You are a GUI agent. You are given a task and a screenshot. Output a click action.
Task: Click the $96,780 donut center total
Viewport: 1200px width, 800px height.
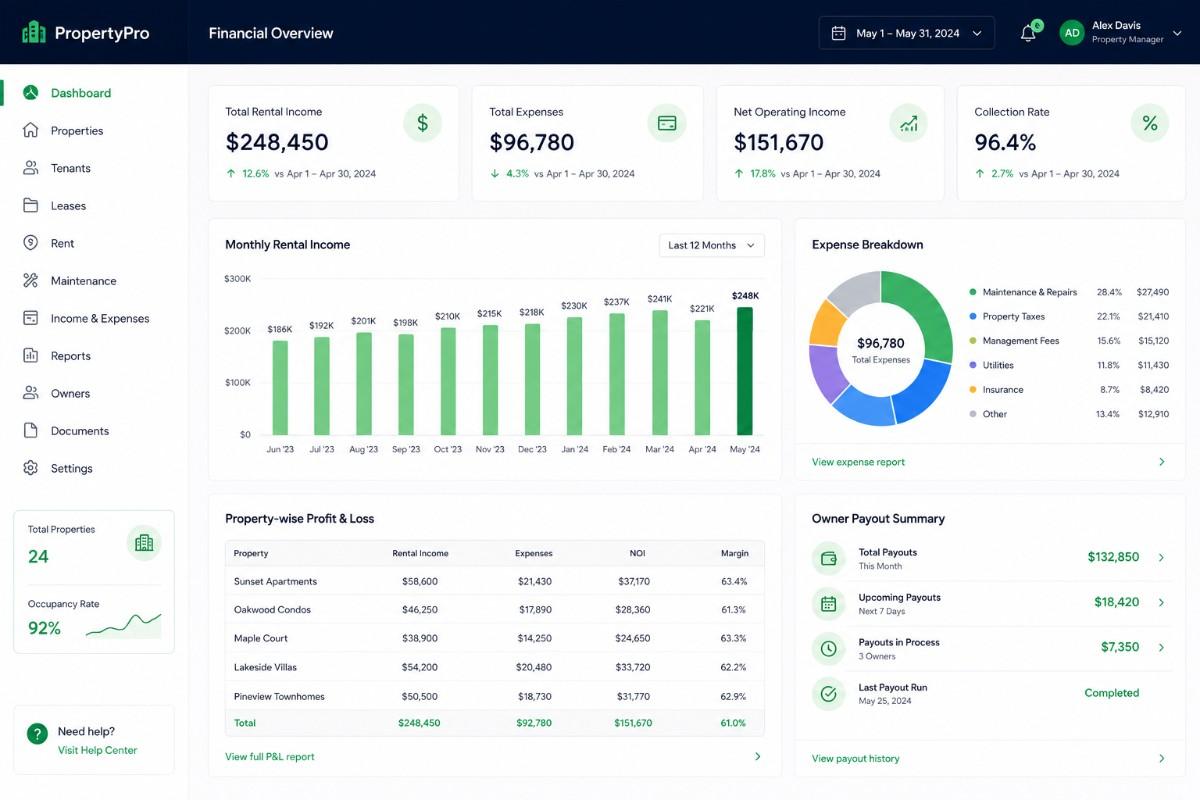pyautogui.click(x=881, y=343)
